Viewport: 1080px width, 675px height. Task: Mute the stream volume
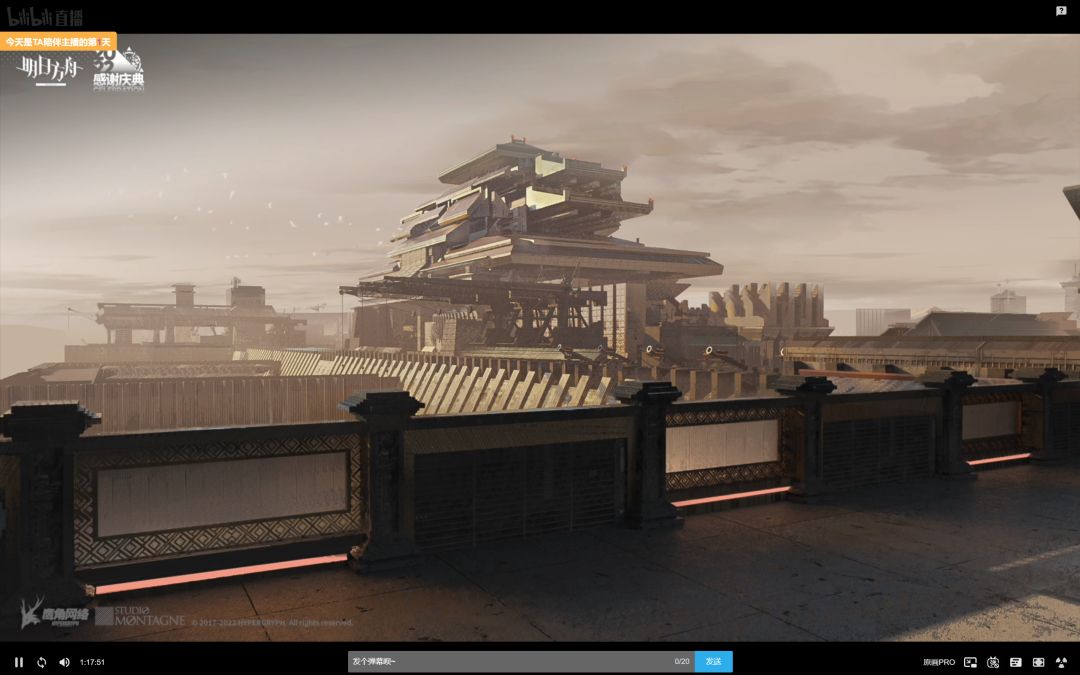tap(64, 662)
